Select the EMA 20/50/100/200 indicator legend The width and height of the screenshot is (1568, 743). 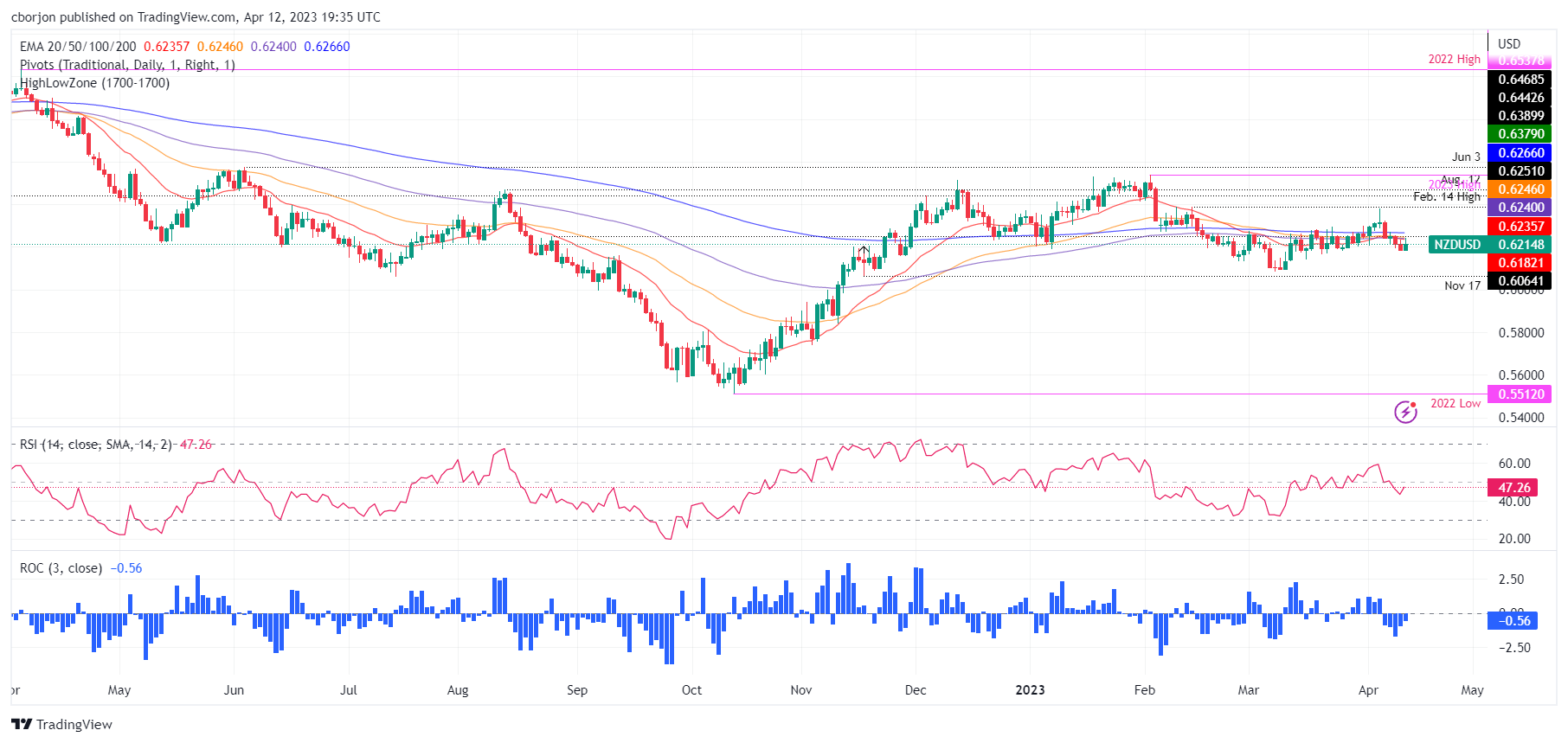point(78,47)
